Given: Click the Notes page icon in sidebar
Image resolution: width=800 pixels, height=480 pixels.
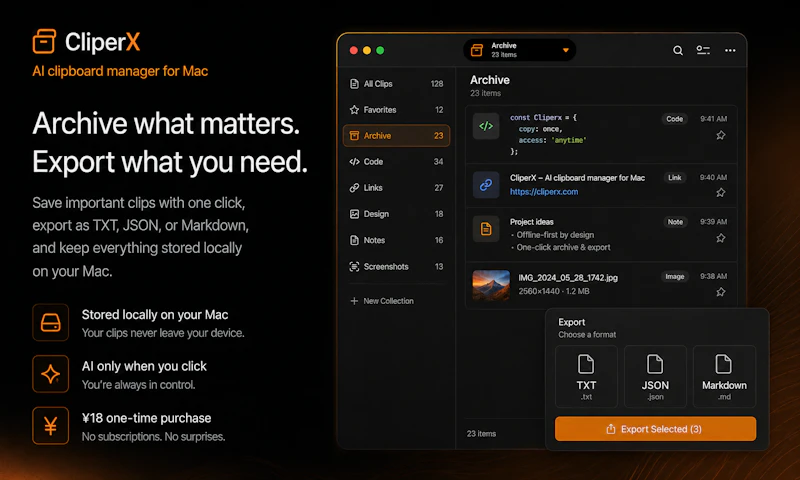Looking at the screenshot, I should tap(354, 240).
